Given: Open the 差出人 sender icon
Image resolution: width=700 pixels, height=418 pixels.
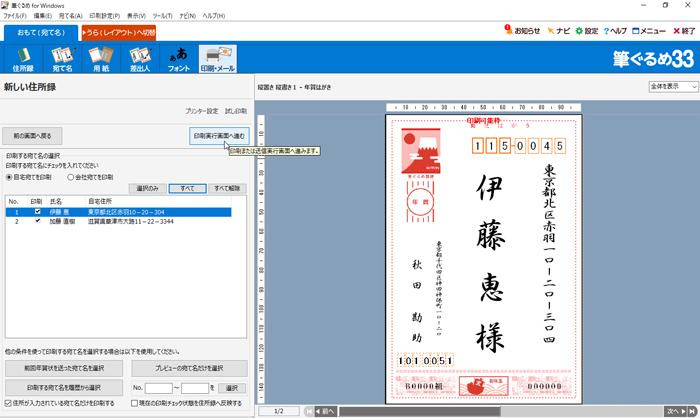Looking at the screenshot, I should tap(143, 58).
